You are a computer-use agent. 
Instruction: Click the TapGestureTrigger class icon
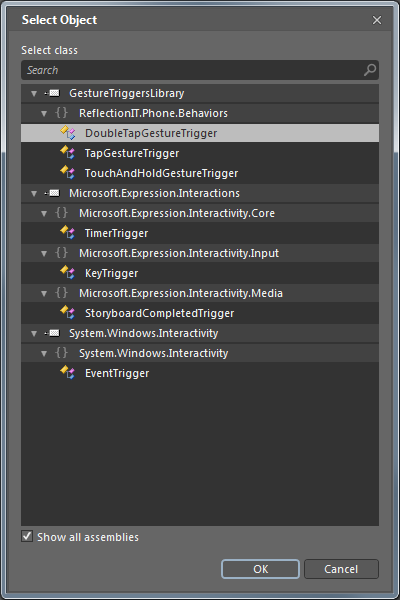point(68,152)
